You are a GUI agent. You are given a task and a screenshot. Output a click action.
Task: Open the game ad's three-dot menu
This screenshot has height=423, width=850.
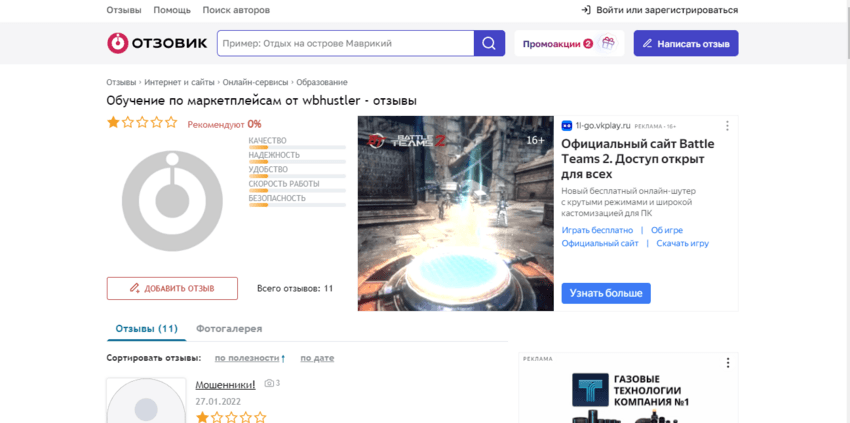point(727,126)
